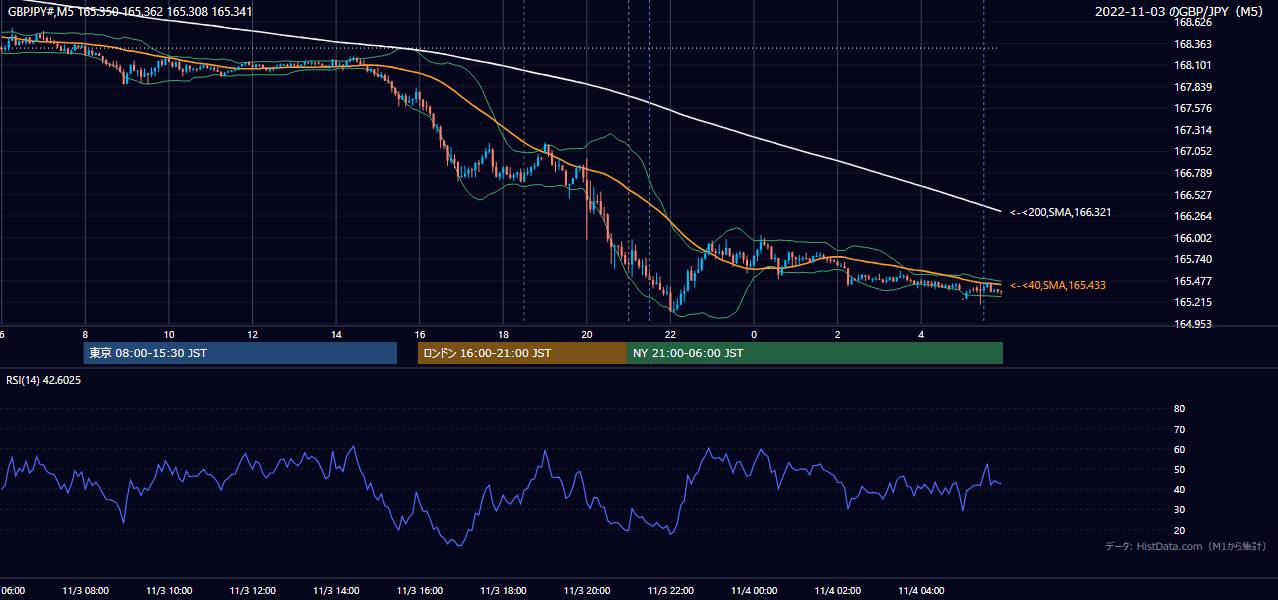Image resolution: width=1278 pixels, height=600 pixels.
Task: Click price axis value 166.264
Action: [x=1192, y=216]
